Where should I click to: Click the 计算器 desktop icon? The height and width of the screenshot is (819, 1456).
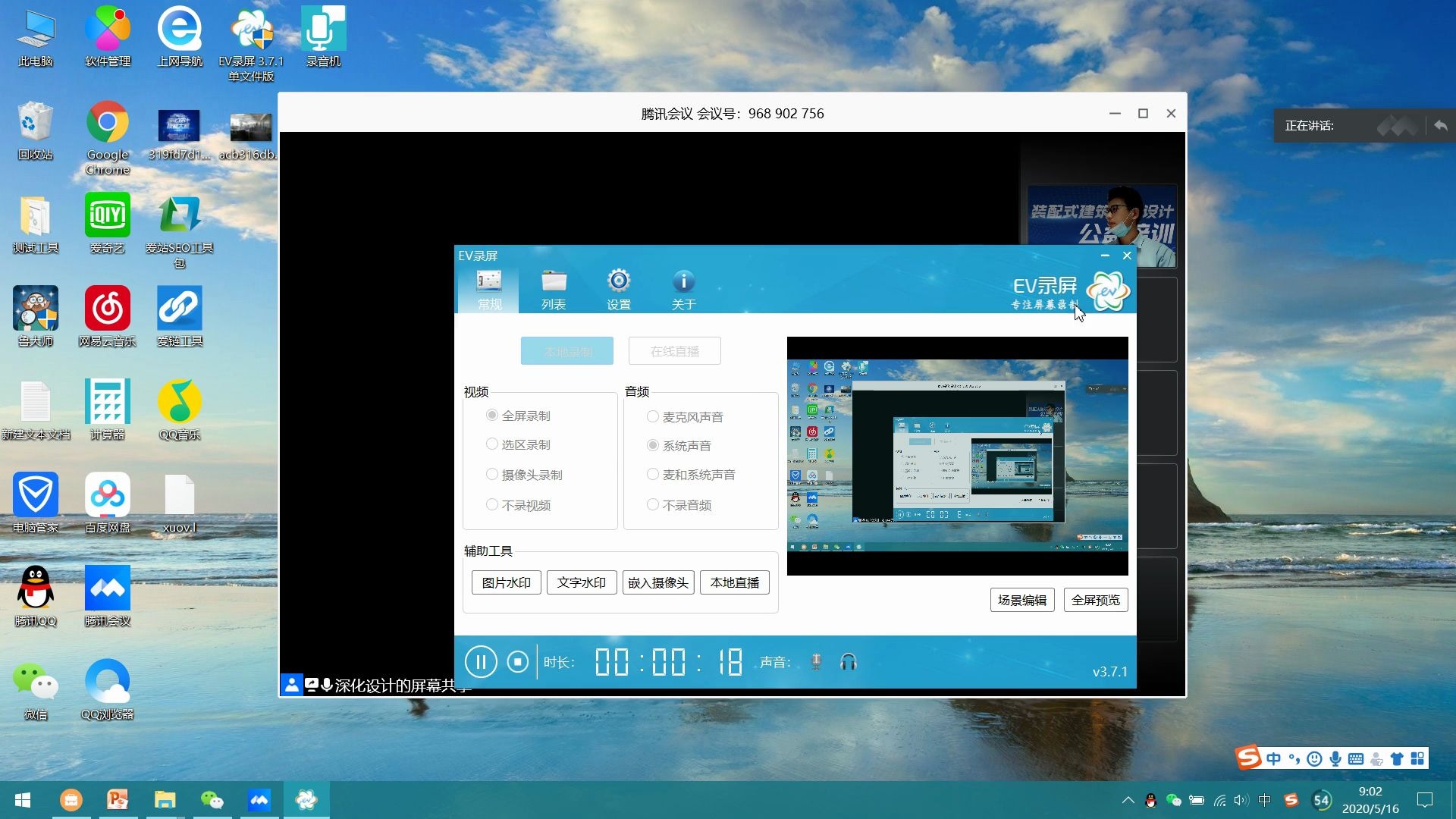(x=108, y=410)
